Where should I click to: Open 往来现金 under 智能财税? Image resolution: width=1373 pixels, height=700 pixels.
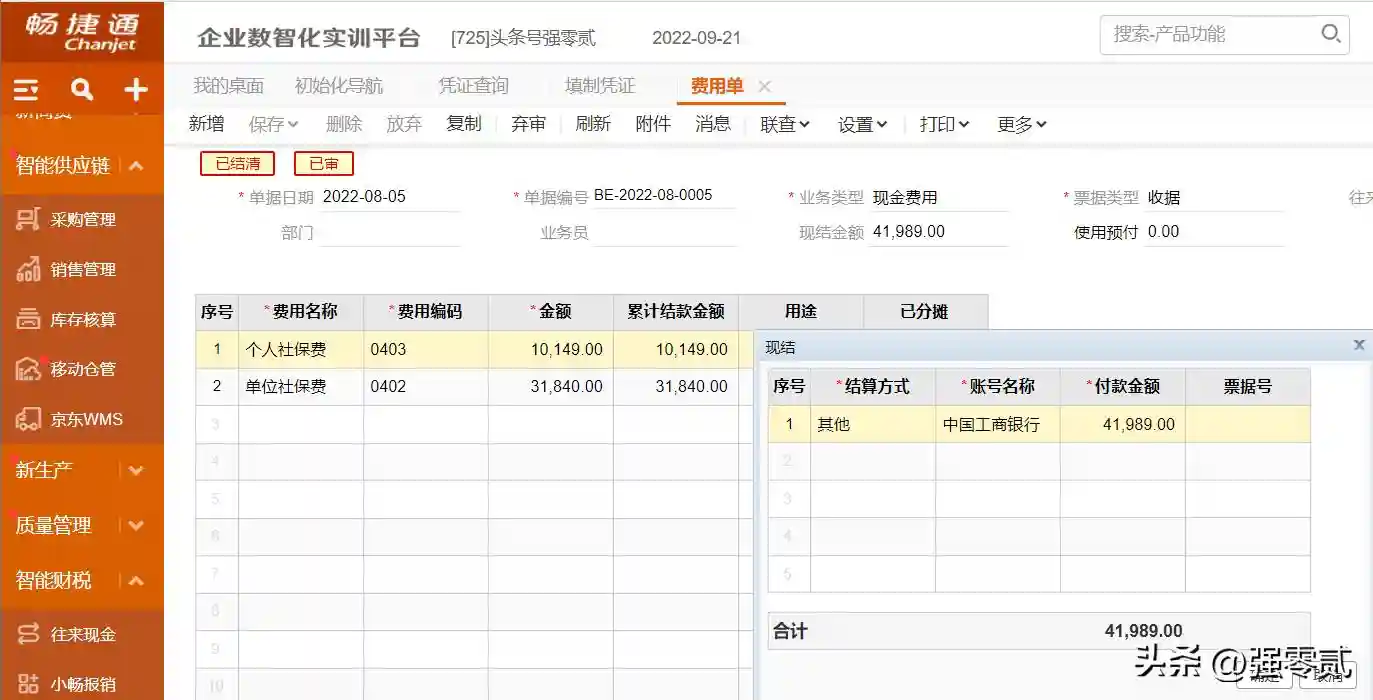pos(82,635)
